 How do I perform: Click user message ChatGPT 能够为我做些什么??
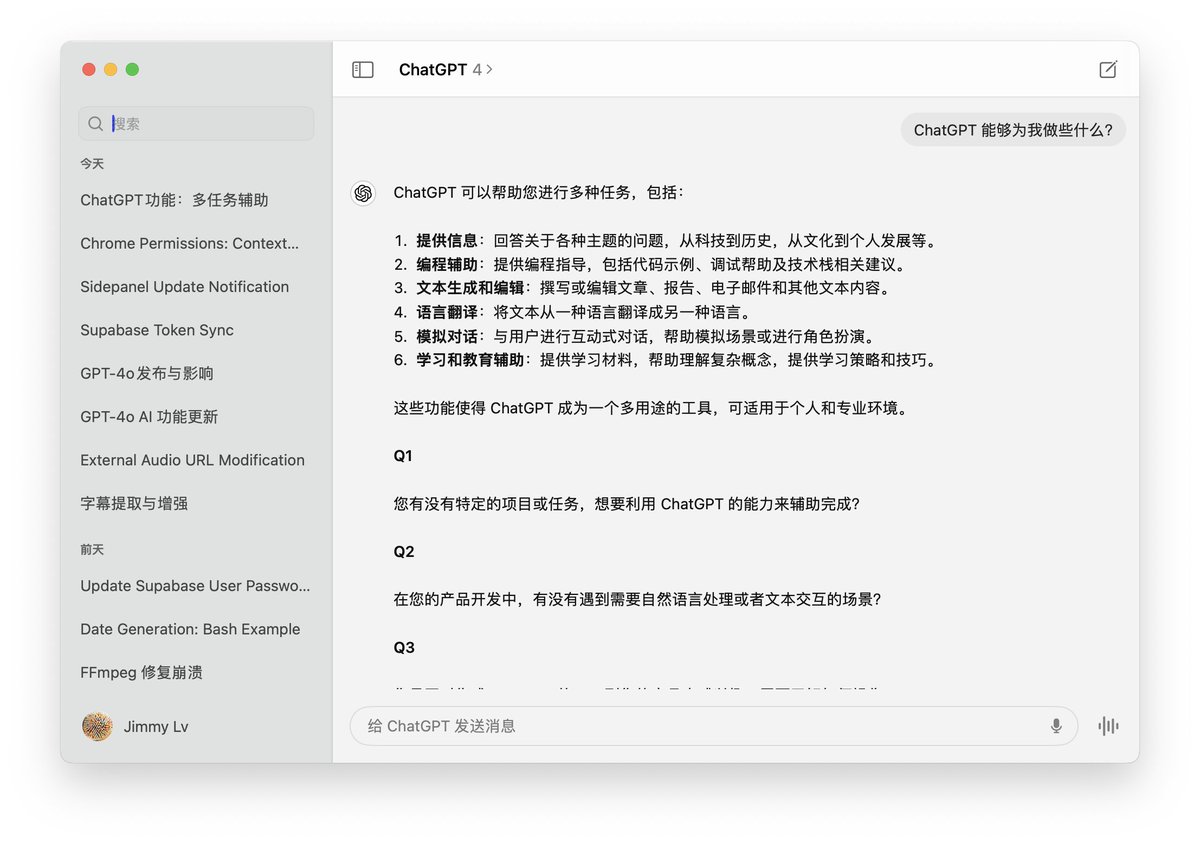pos(1013,130)
